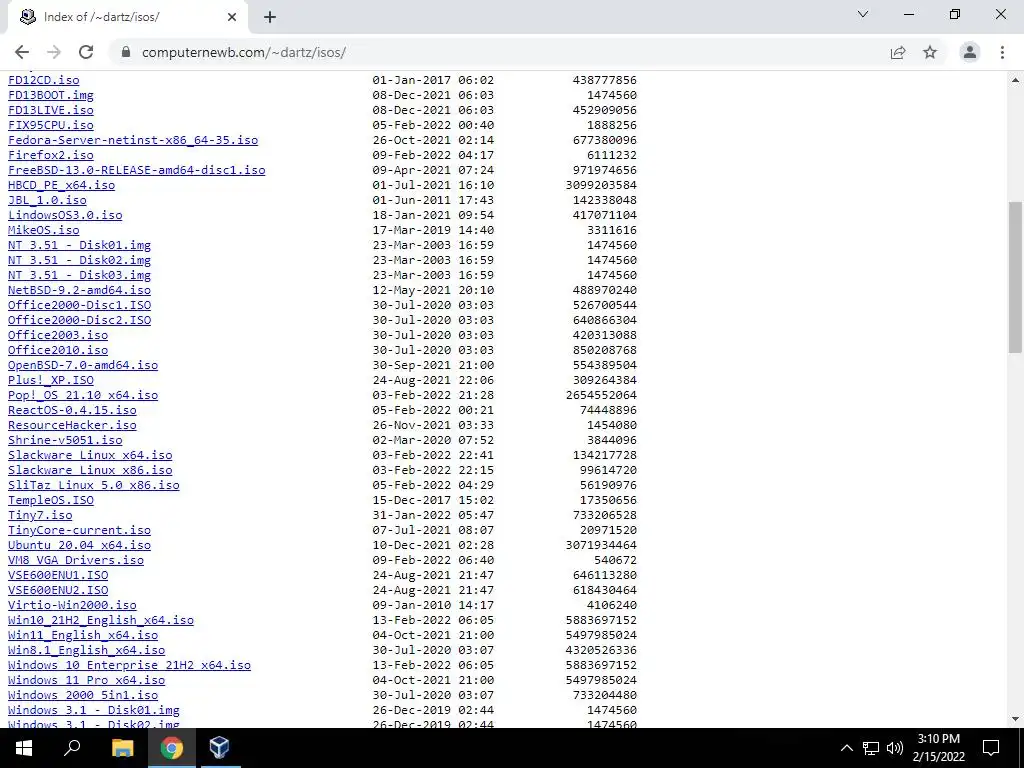Open LindowsOS3.0.iso link
Viewport: 1024px width, 768px height.
click(x=65, y=215)
